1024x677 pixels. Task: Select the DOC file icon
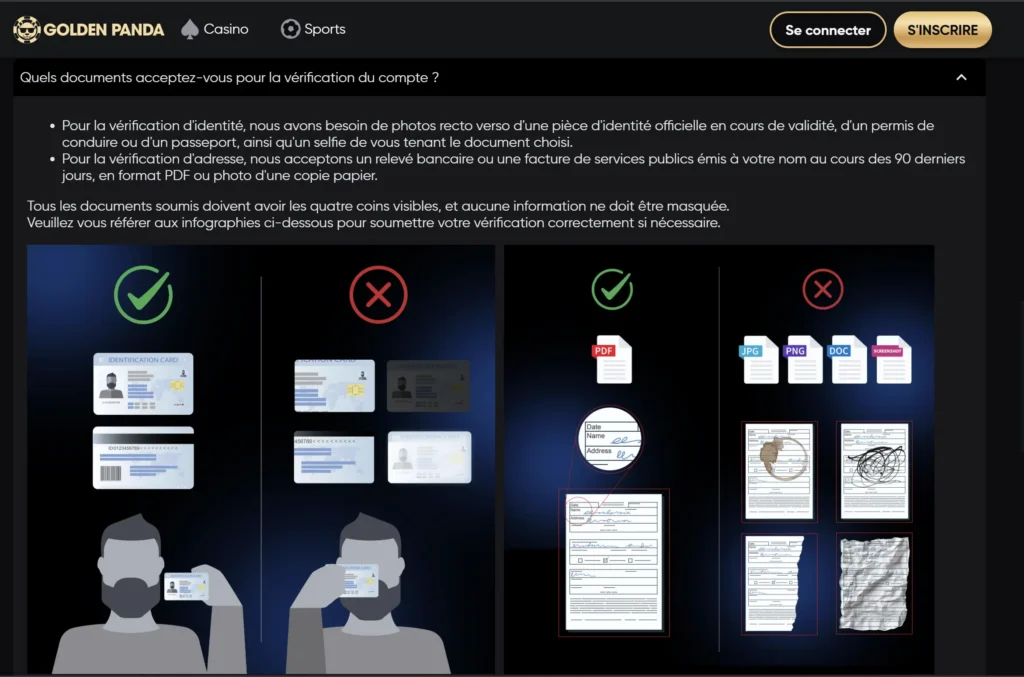(848, 360)
